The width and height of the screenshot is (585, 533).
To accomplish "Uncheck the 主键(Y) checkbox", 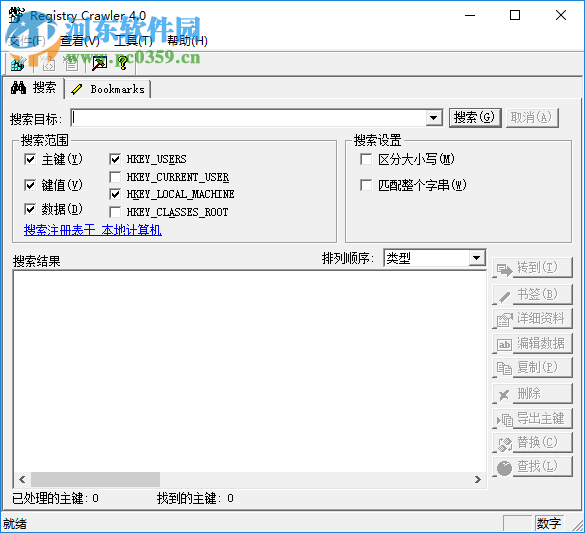I will 30,159.
